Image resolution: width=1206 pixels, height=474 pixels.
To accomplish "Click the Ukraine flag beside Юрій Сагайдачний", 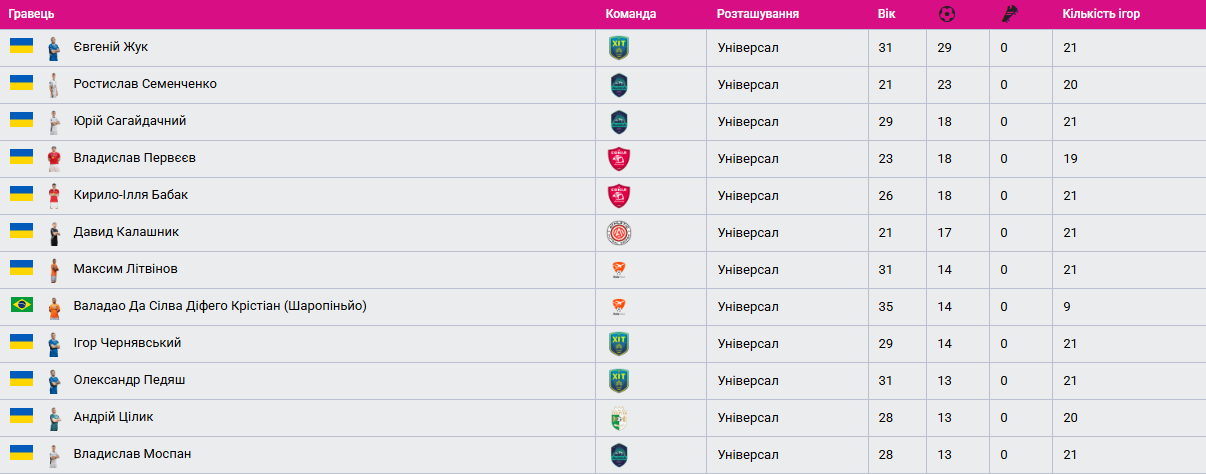I will pyautogui.click(x=22, y=120).
